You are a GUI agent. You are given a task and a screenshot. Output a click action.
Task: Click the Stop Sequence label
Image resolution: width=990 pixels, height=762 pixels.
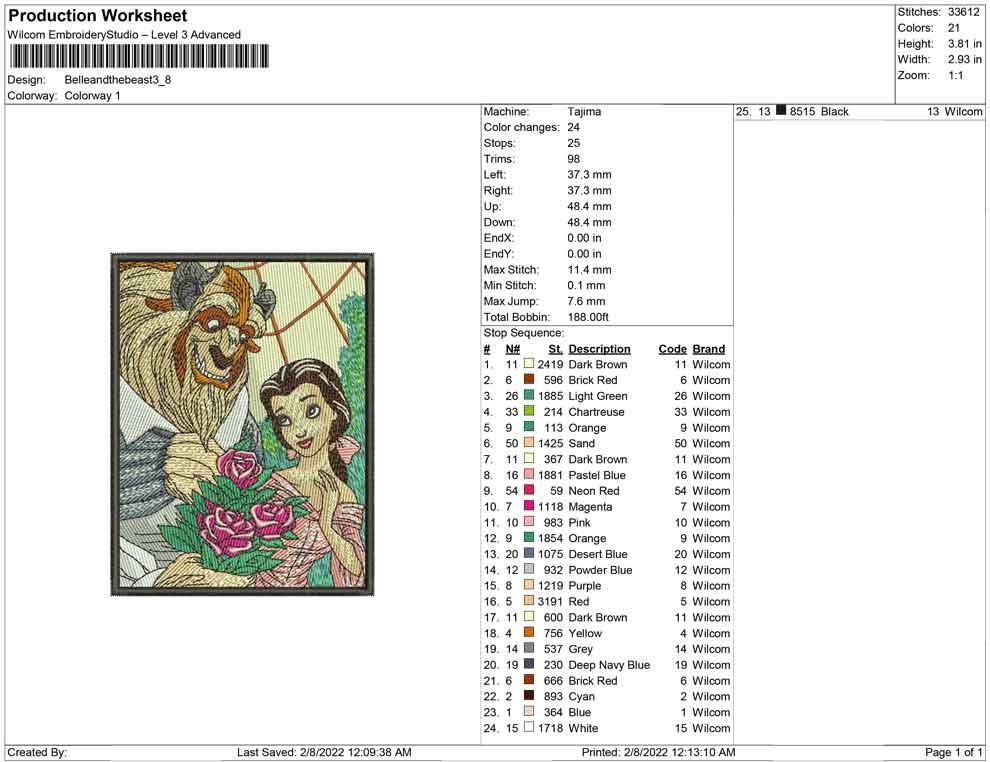pos(524,333)
